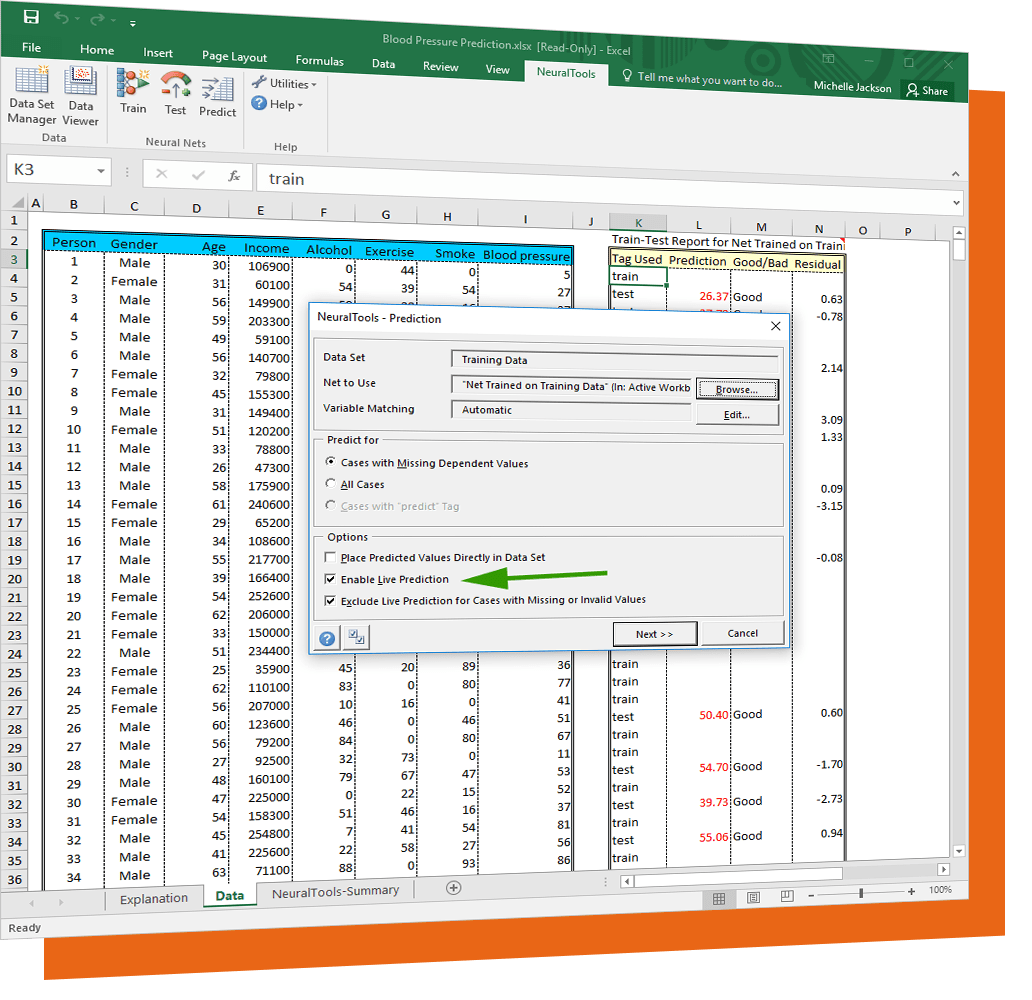Click the zoom in plus icon
The image size is (1032, 1000).
point(911,891)
